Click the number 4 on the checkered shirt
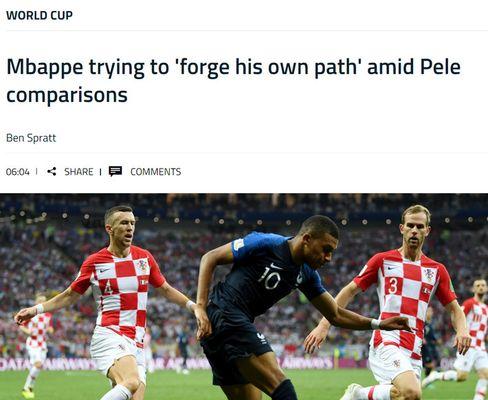The height and width of the screenshot is (400, 488). tap(108, 286)
